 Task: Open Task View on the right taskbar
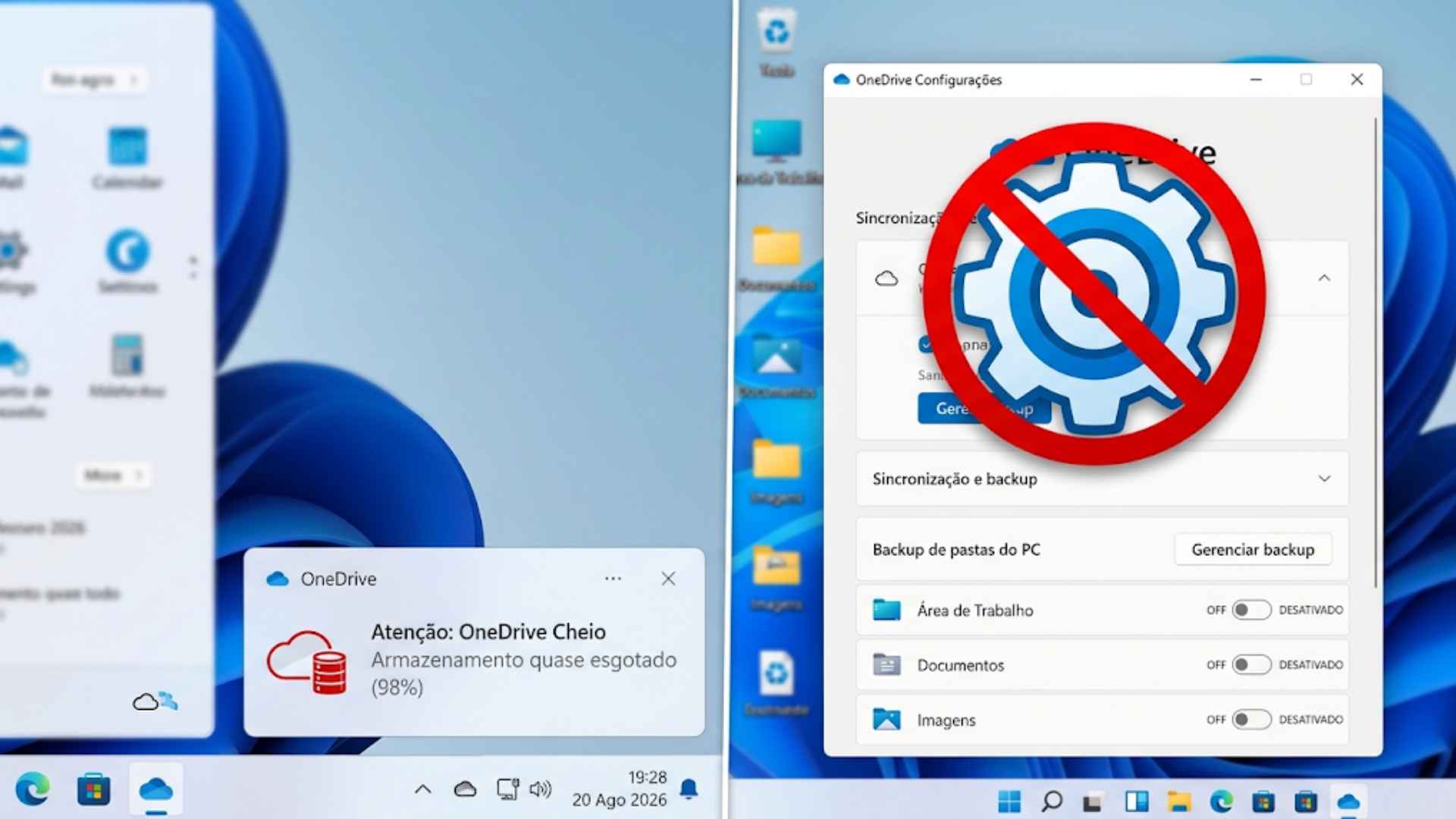(1093, 802)
